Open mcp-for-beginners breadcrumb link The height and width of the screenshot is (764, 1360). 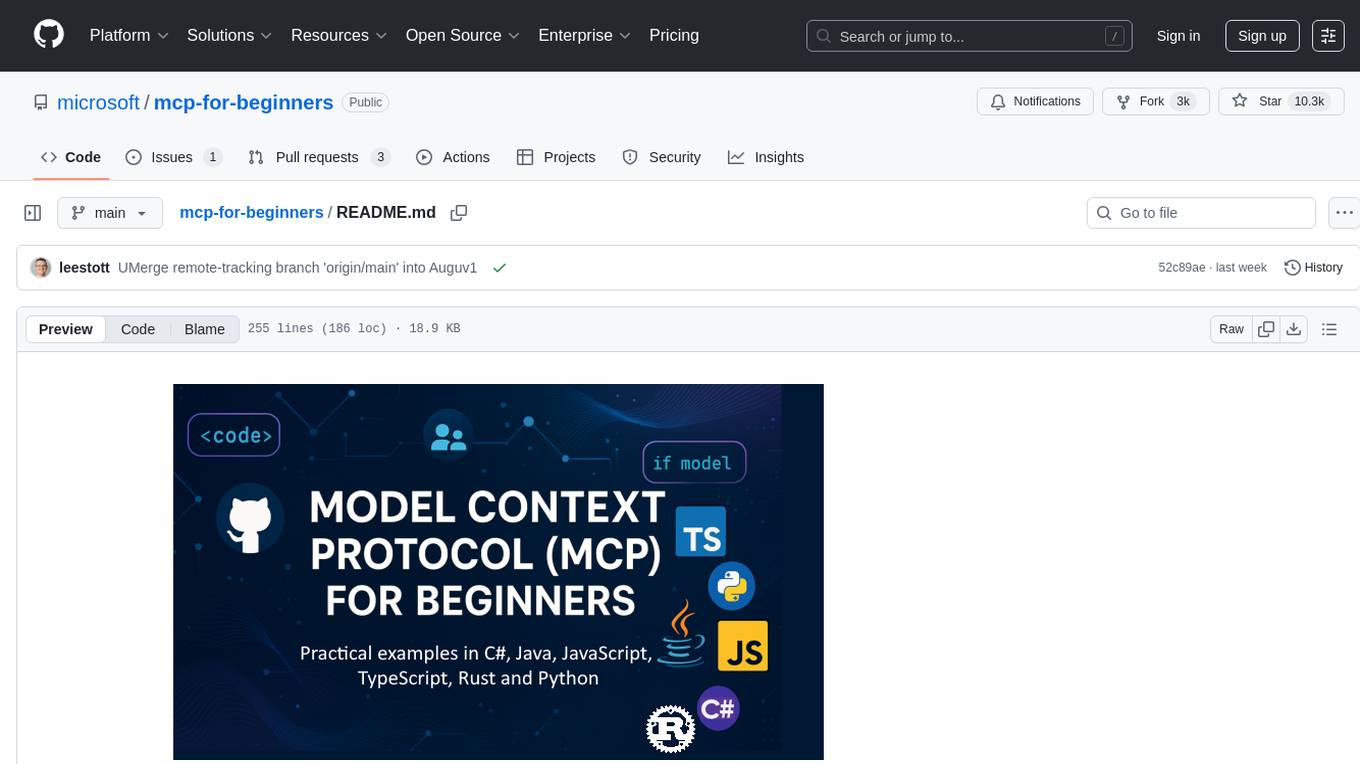(x=251, y=212)
